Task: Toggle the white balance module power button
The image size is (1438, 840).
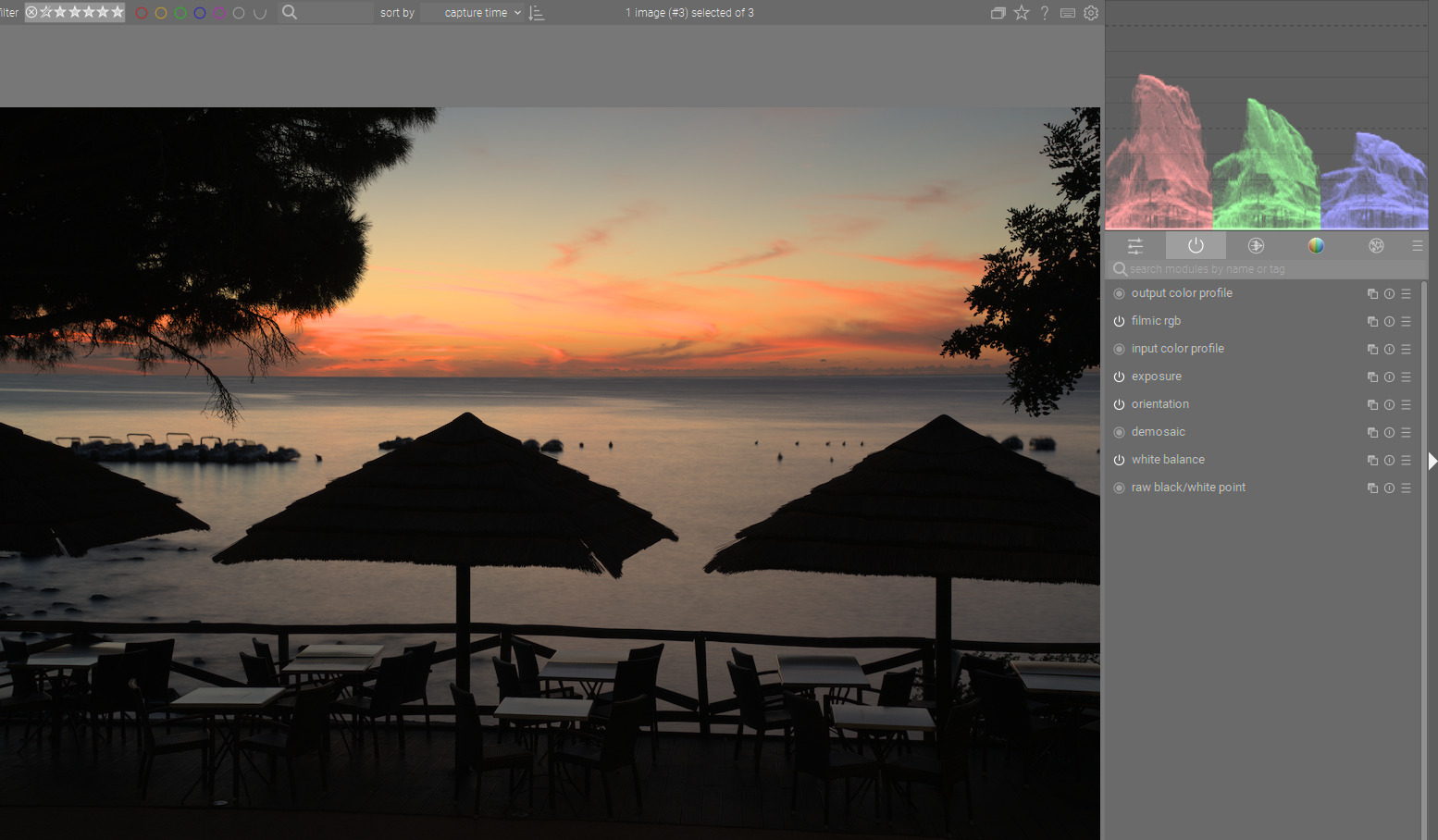Action: pyautogui.click(x=1119, y=460)
